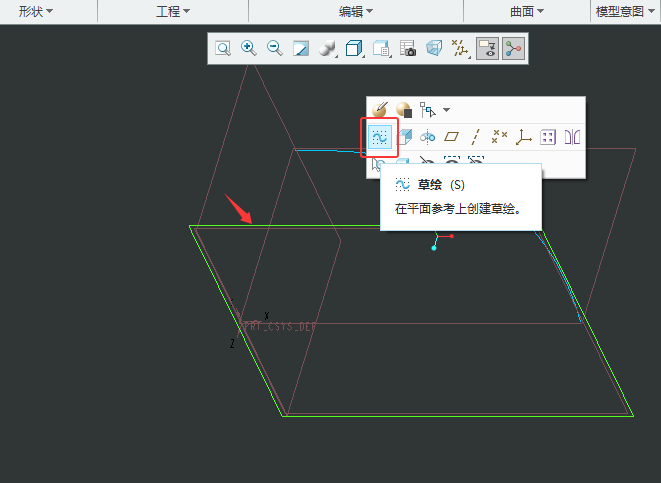Click the Extrude box icon in mini toolbar

(x=404, y=137)
